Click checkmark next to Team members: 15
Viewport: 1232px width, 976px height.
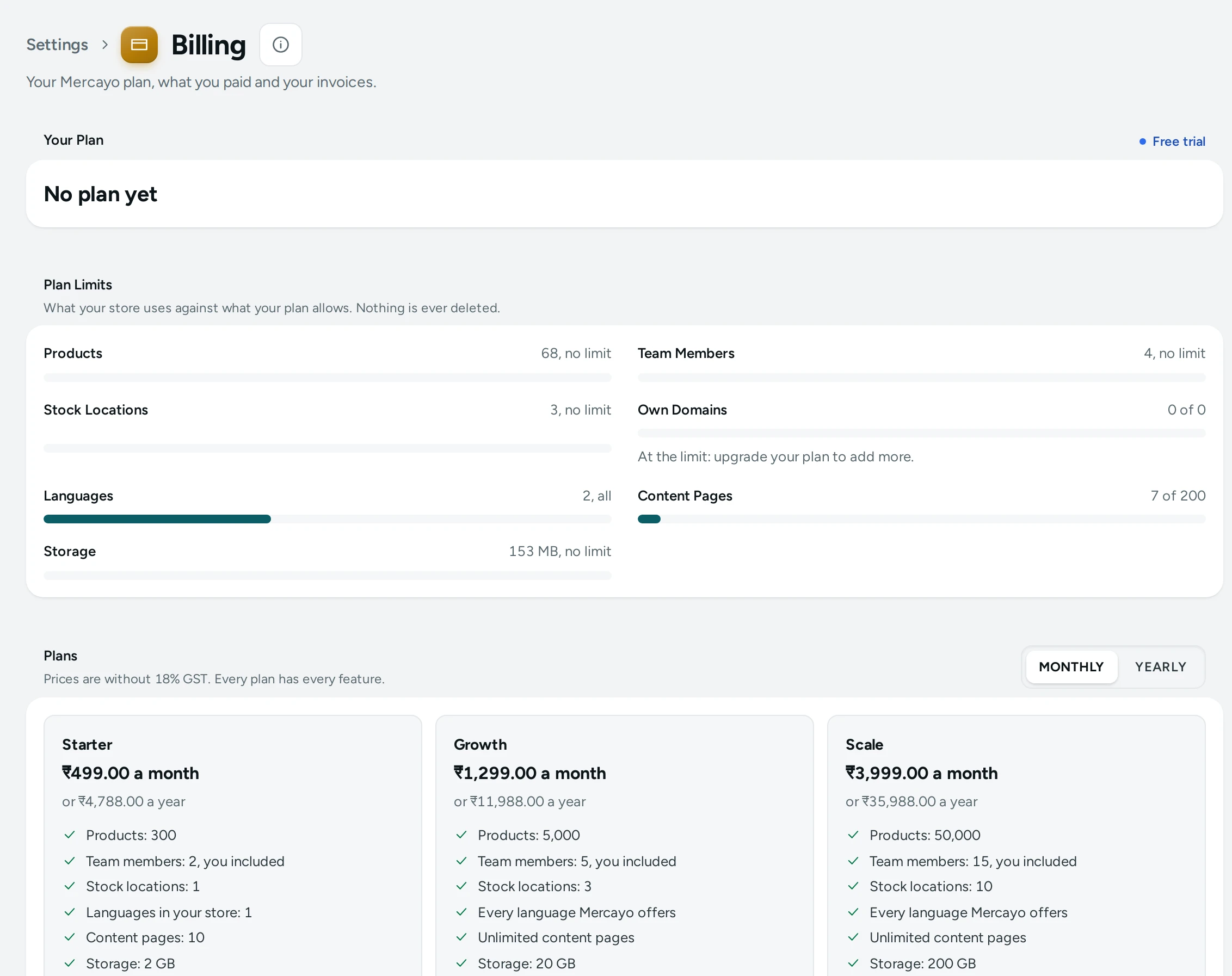853,861
